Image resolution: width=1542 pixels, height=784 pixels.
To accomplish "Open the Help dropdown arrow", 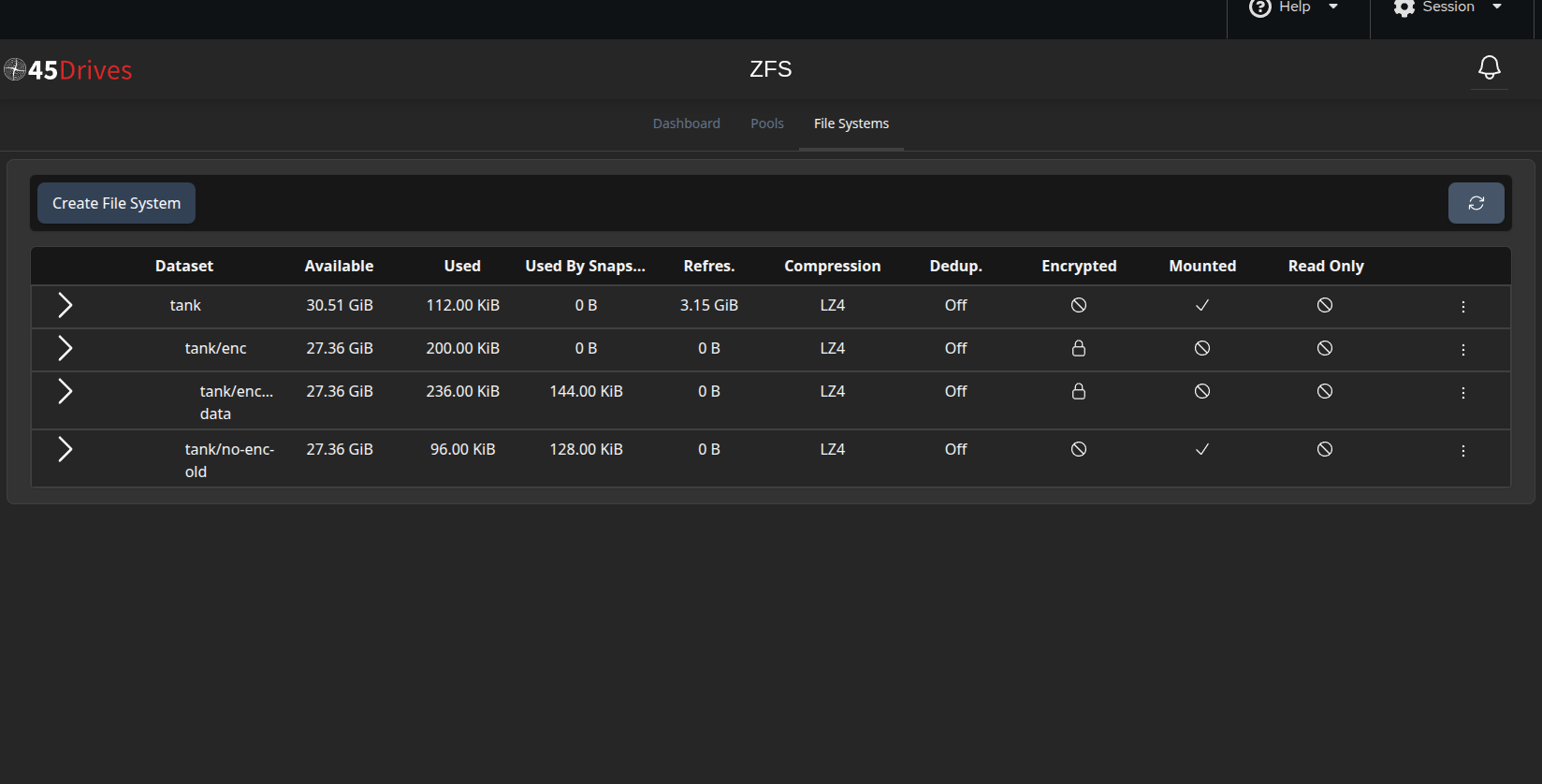I will coord(1333,7).
